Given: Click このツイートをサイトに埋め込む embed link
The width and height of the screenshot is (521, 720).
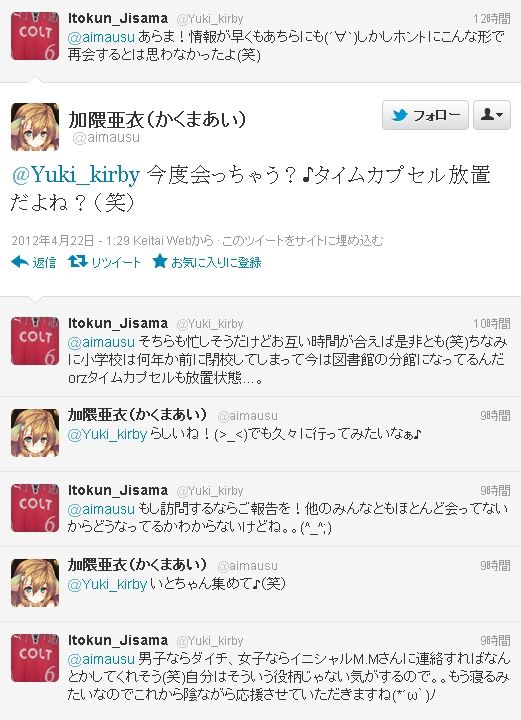Looking at the screenshot, I should click(302, 241).
